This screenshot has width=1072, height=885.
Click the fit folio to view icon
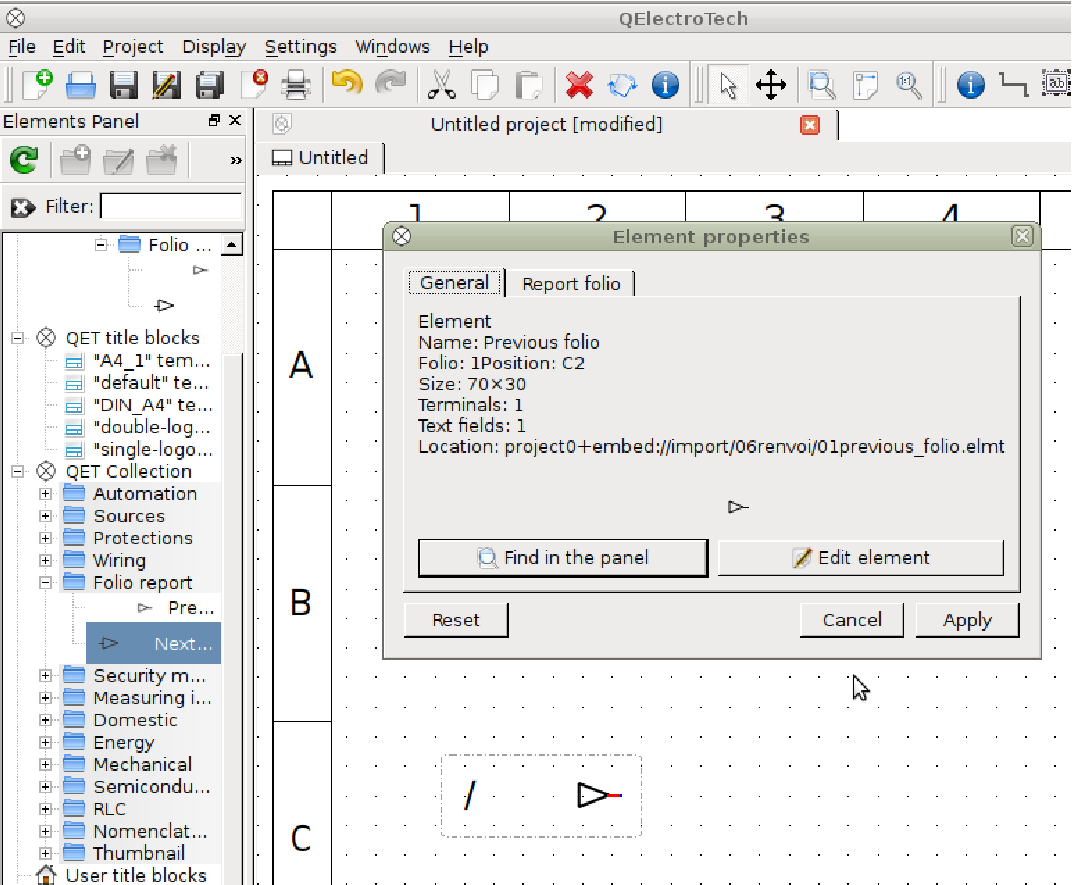point(865,85)
